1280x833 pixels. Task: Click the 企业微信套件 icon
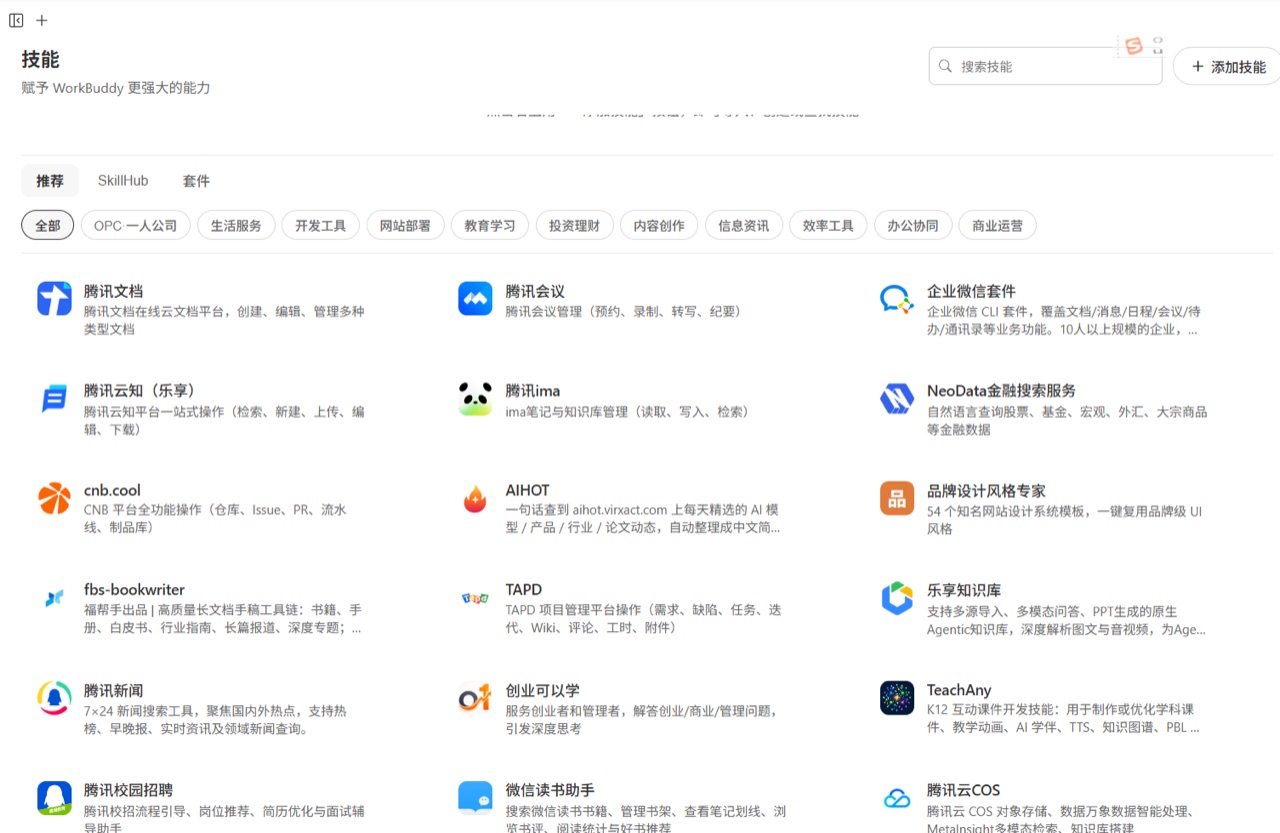coord(897,298)
